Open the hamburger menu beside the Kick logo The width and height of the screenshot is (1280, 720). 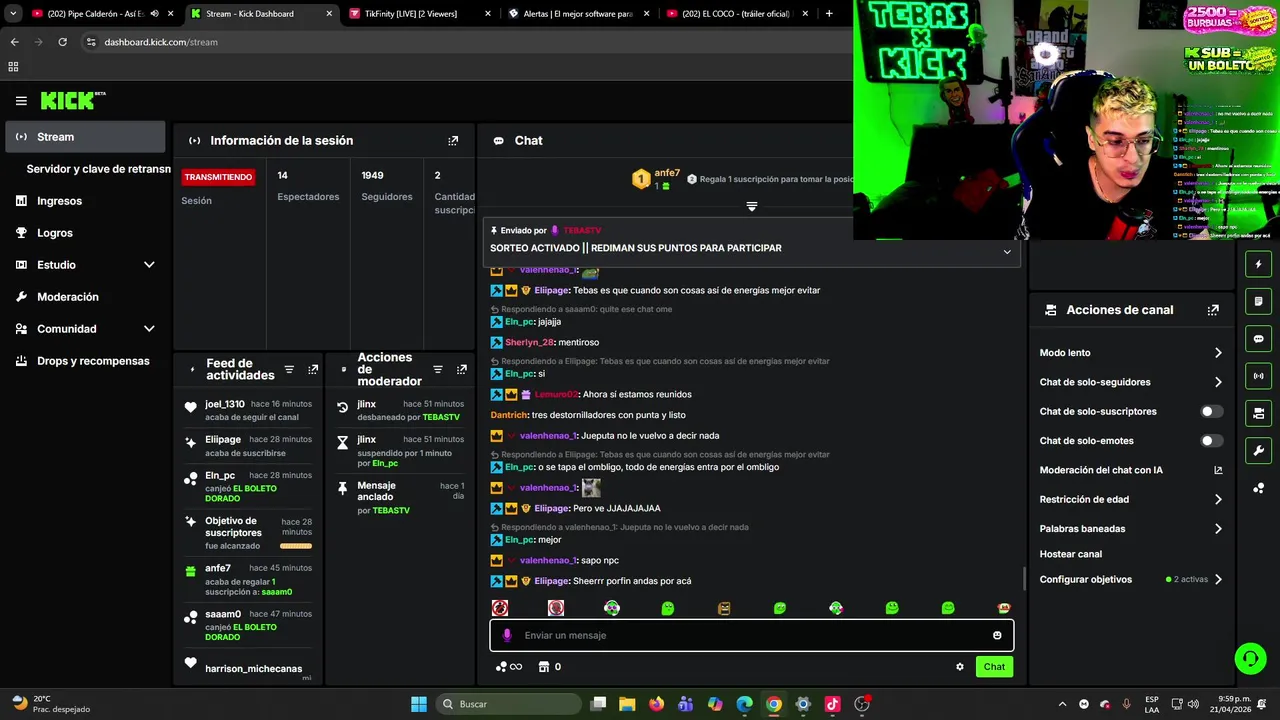(x=21, y=101)
